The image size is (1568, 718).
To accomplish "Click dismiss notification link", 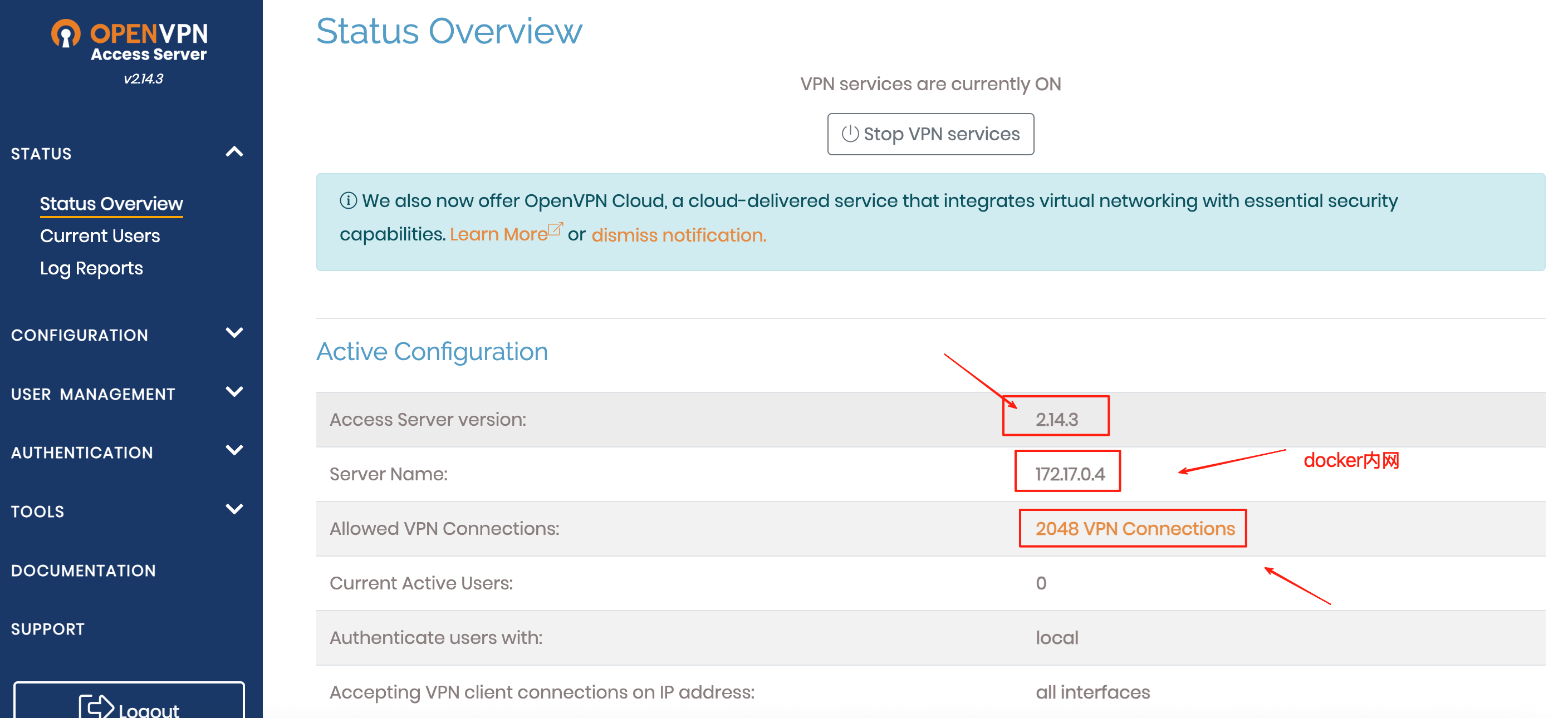I will (679, 235).
